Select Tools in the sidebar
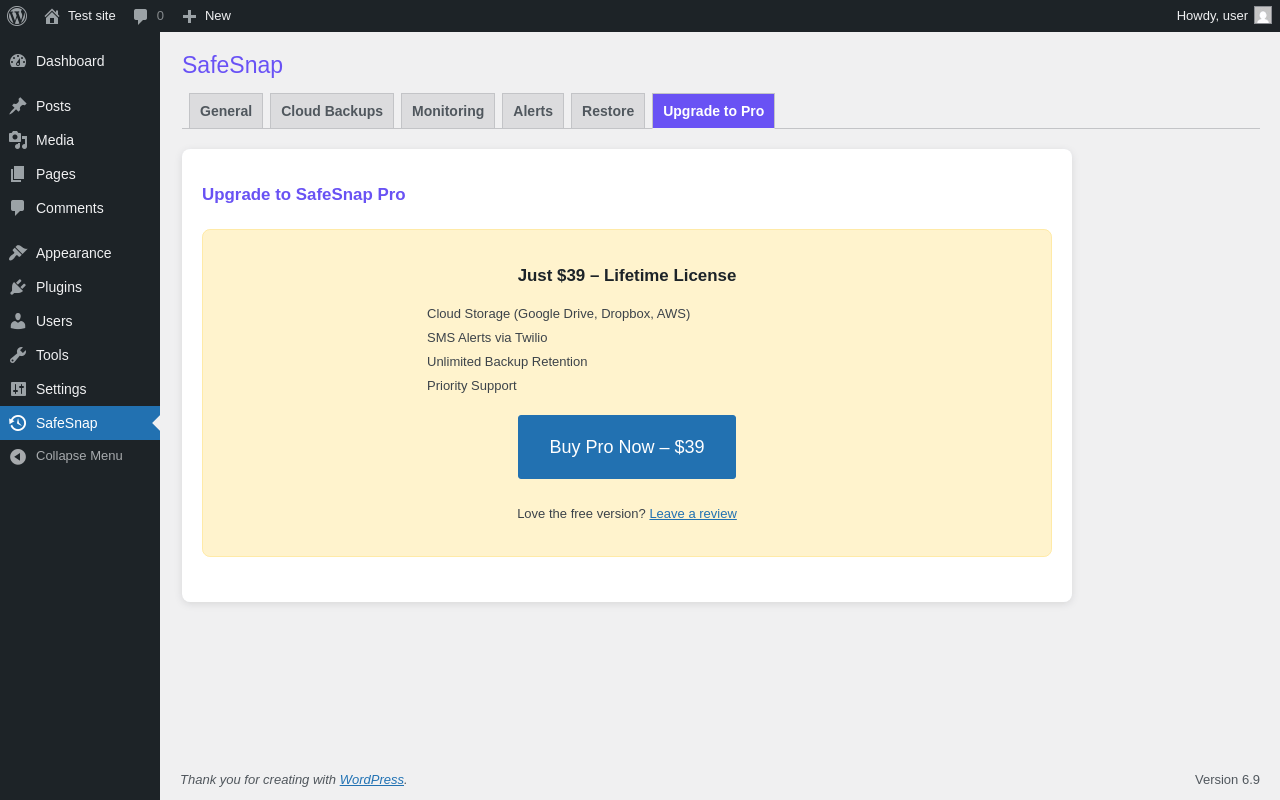1280x800 pixels. coord(80,355)
